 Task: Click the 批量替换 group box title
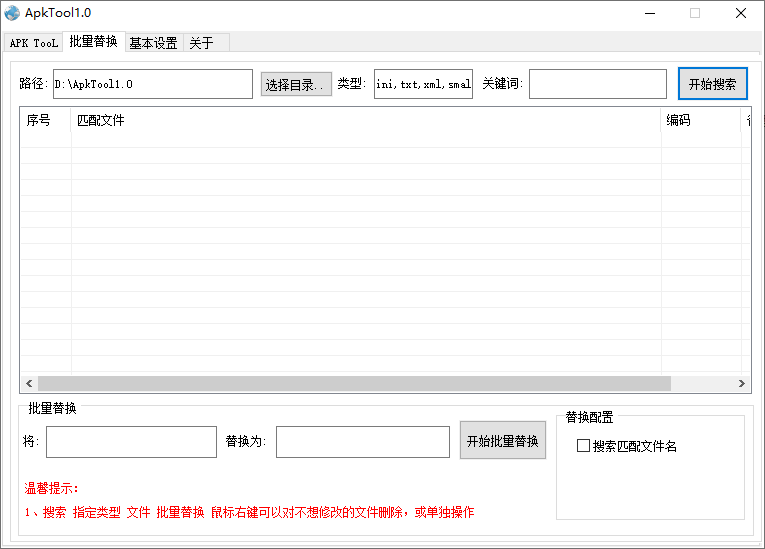(x=52, y=408)
